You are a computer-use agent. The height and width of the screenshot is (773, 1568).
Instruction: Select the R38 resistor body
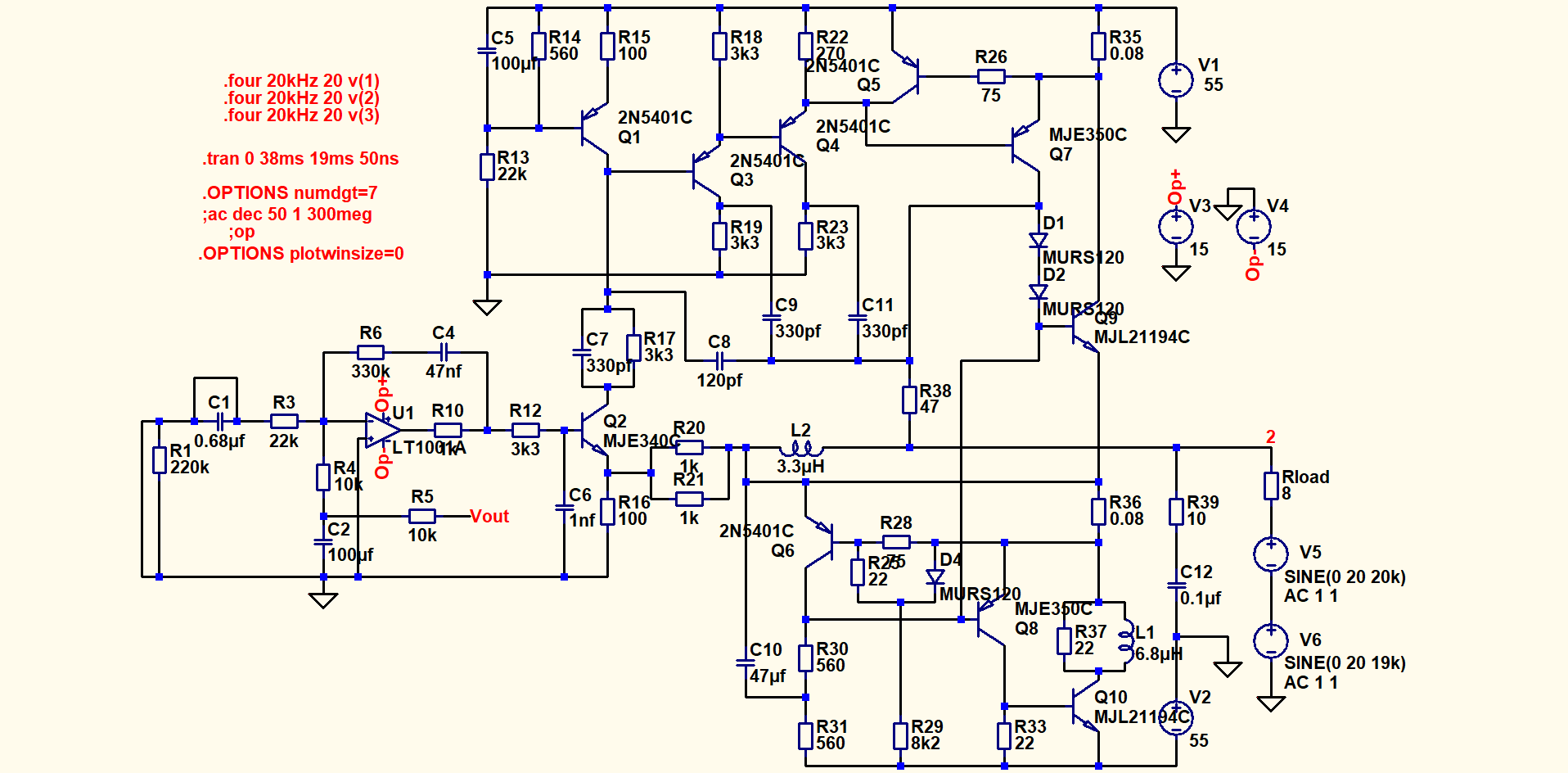coord(909,400)
